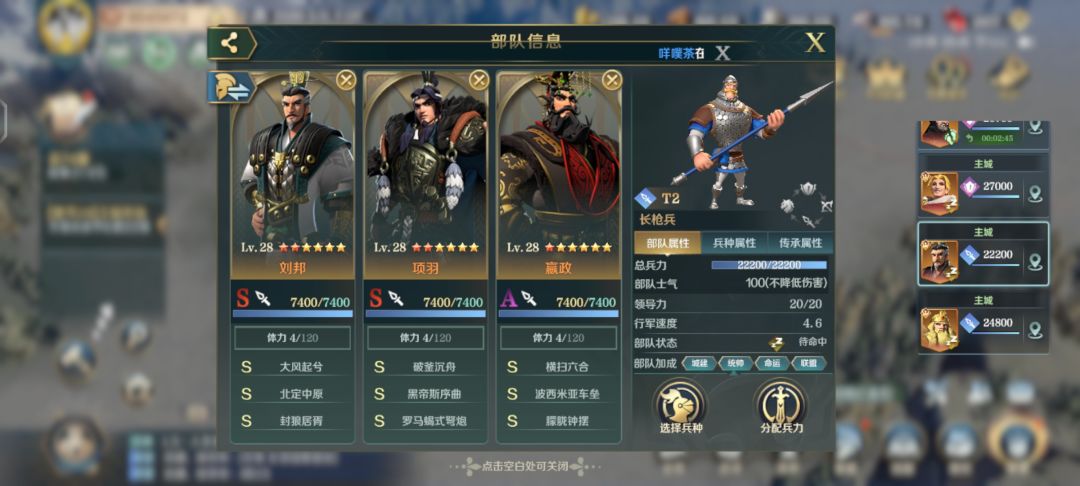The height and width of the screenshot is (486, 1080).
Task: Remove 刘邦 with the X badge
Action: [x=346, y=81]
